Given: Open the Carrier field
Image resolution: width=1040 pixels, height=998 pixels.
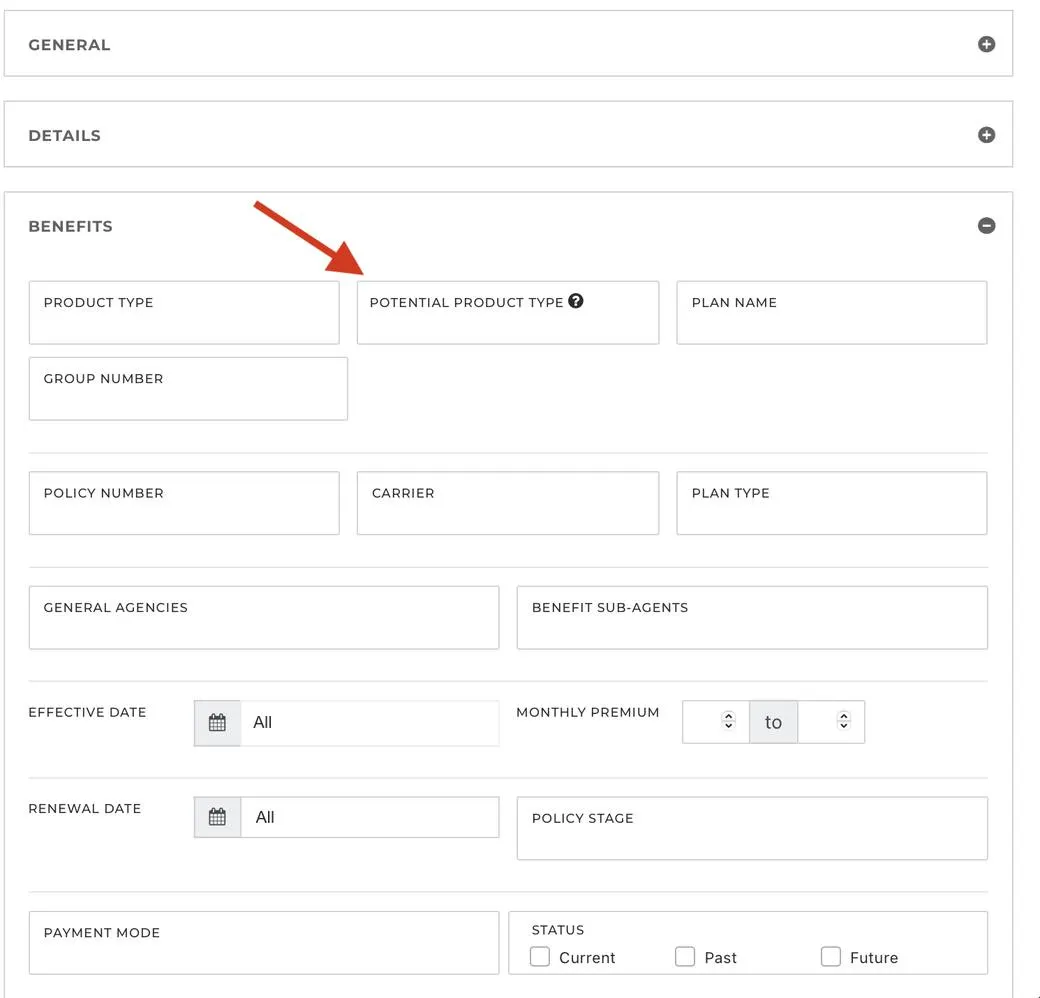Looking at the screenshot, I should pos(507,503).
